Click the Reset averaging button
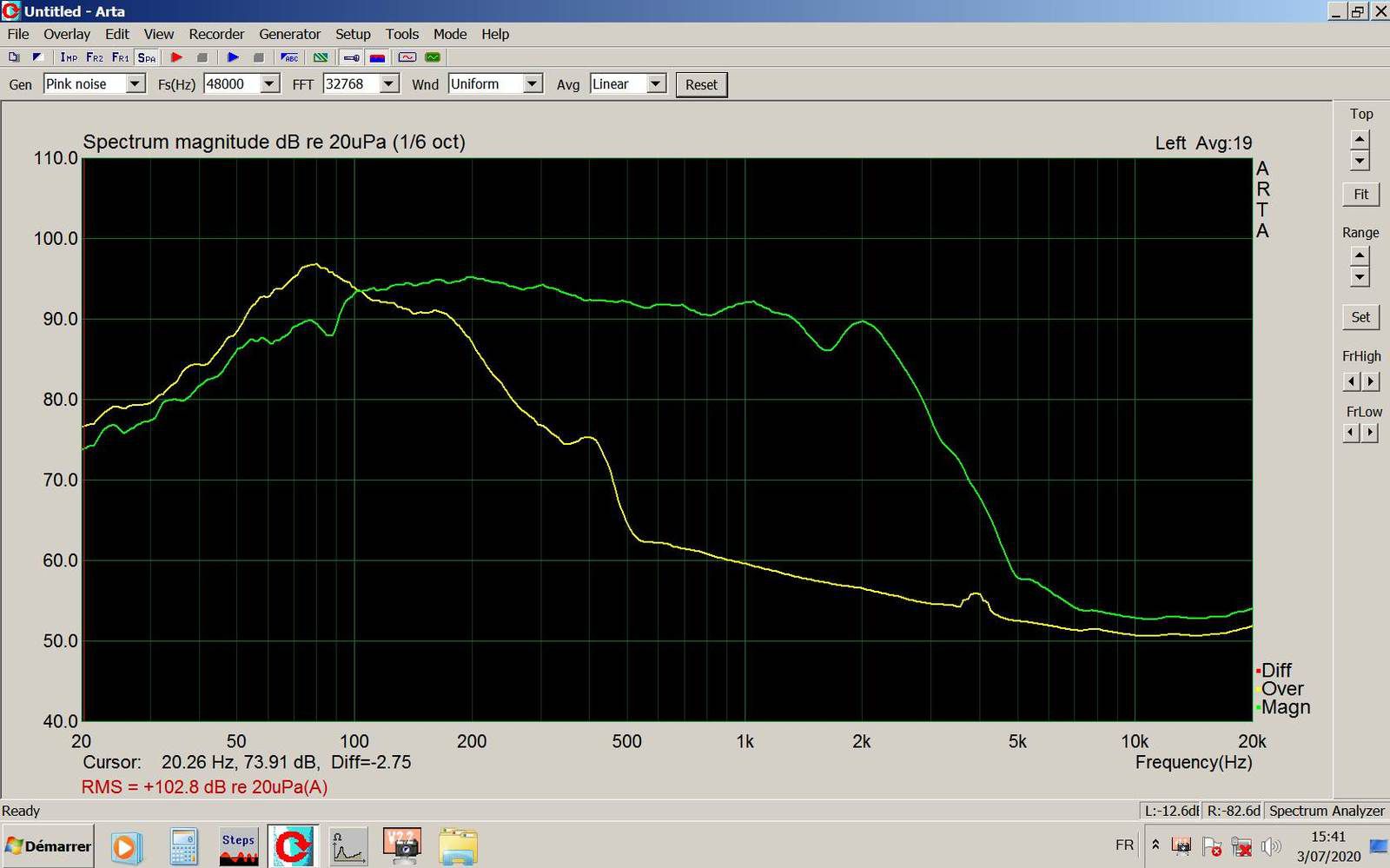The height and width of the screenshot is (868, 1390). [701, 84]
